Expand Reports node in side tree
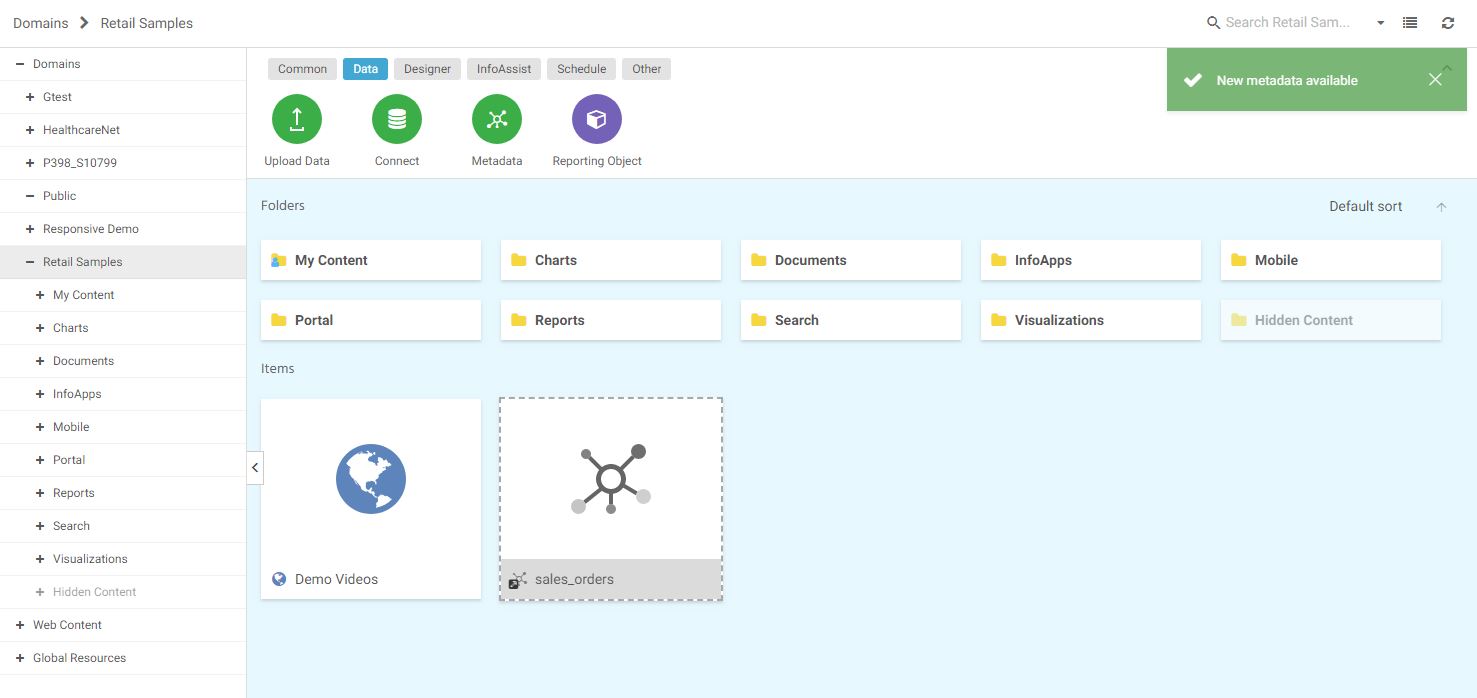Image resolution: width=1477 pixels, height=698 pixels. [x=40, y=493]
